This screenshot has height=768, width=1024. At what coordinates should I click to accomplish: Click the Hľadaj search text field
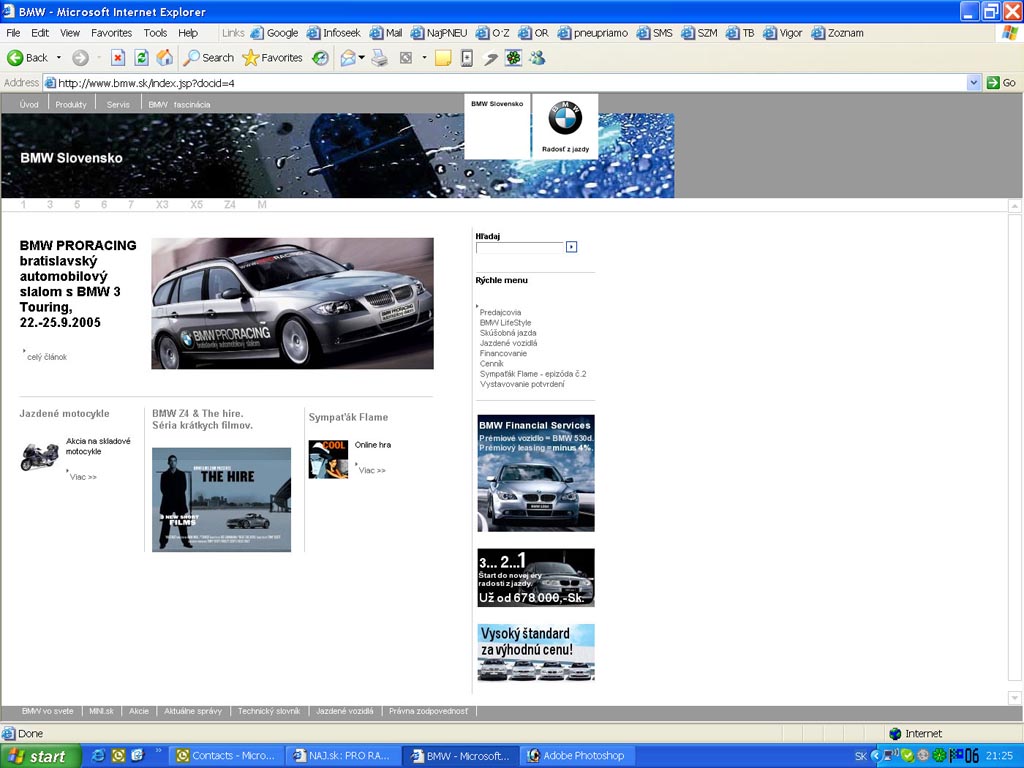519,248
